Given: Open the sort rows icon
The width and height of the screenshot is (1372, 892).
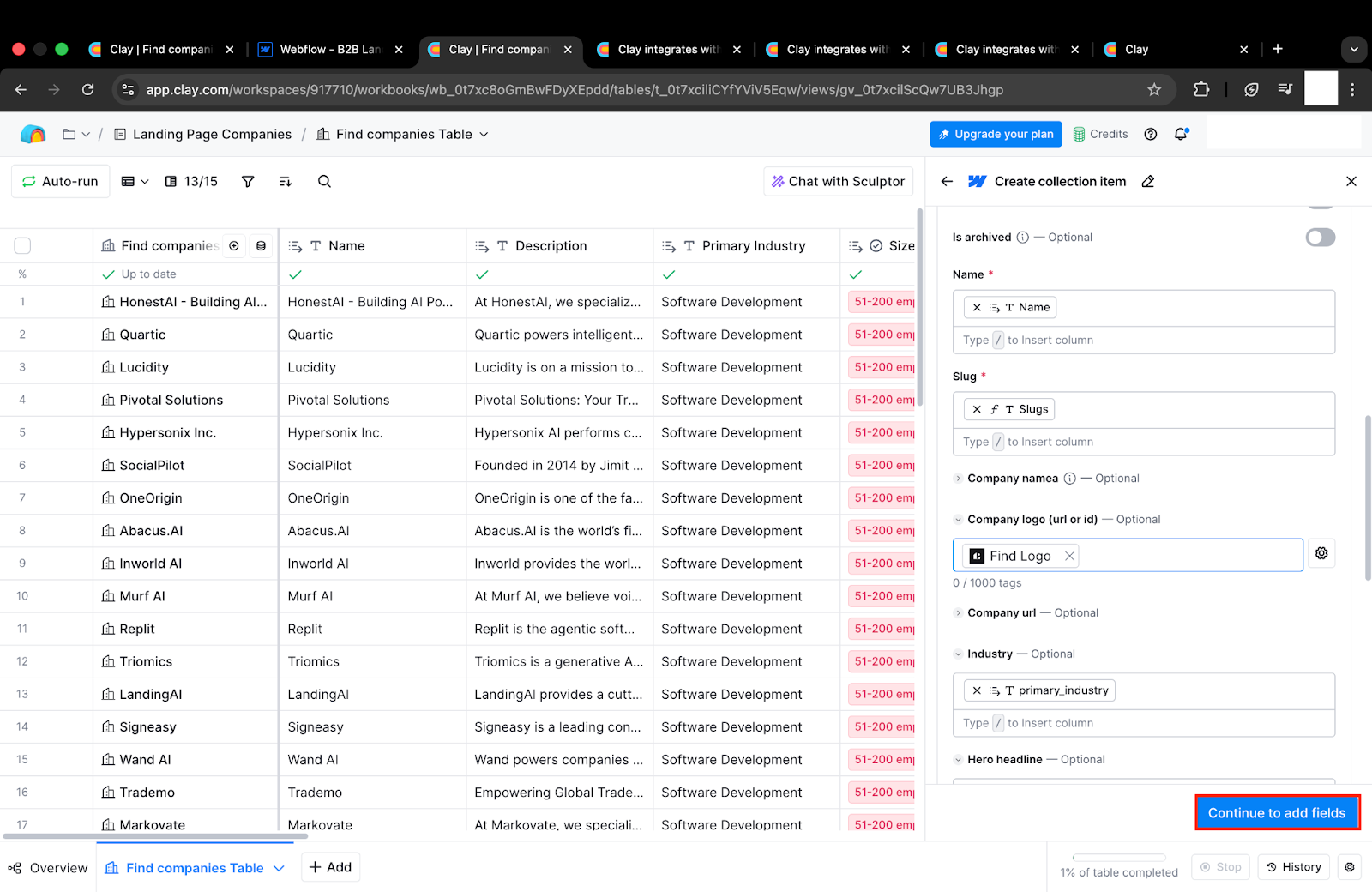Looking at the screenshot, I should click(286, 181).
